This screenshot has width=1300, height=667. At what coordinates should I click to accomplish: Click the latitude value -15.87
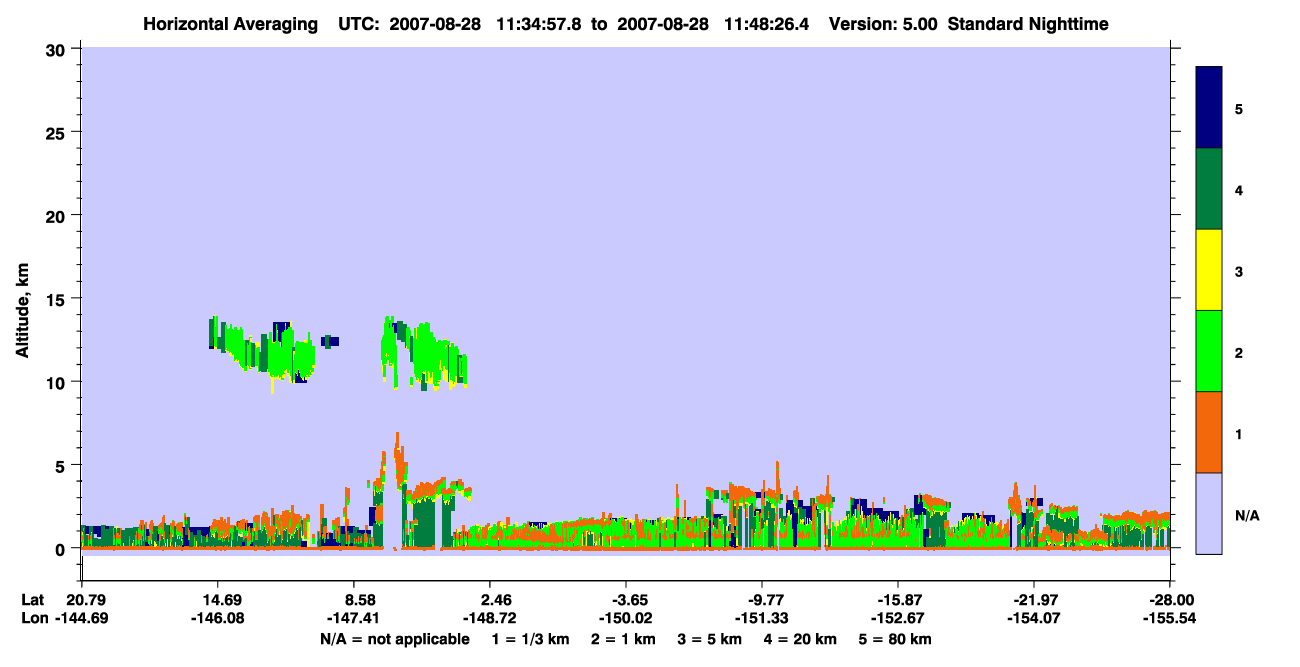(x=898, y=600)
